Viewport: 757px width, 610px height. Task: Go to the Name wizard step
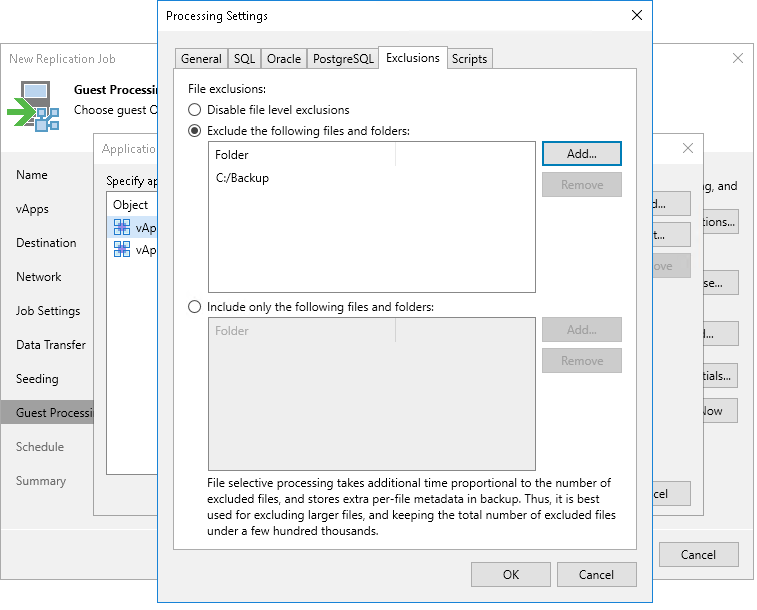tap(32, 175)
